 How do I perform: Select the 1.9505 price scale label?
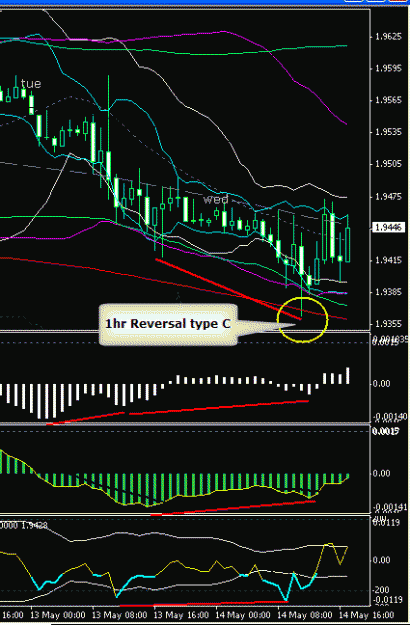(388, 164)
